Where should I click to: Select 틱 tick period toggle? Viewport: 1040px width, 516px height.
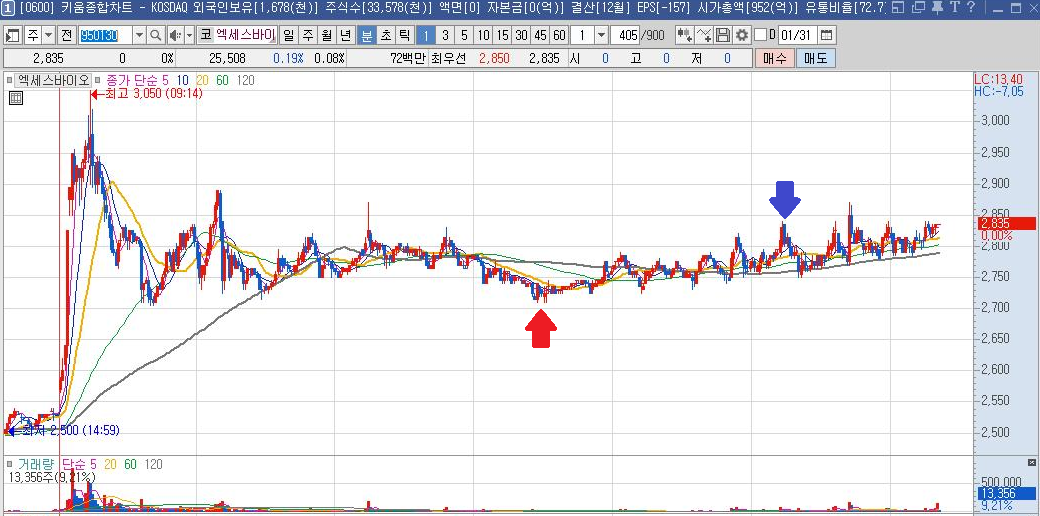point(404,35)
